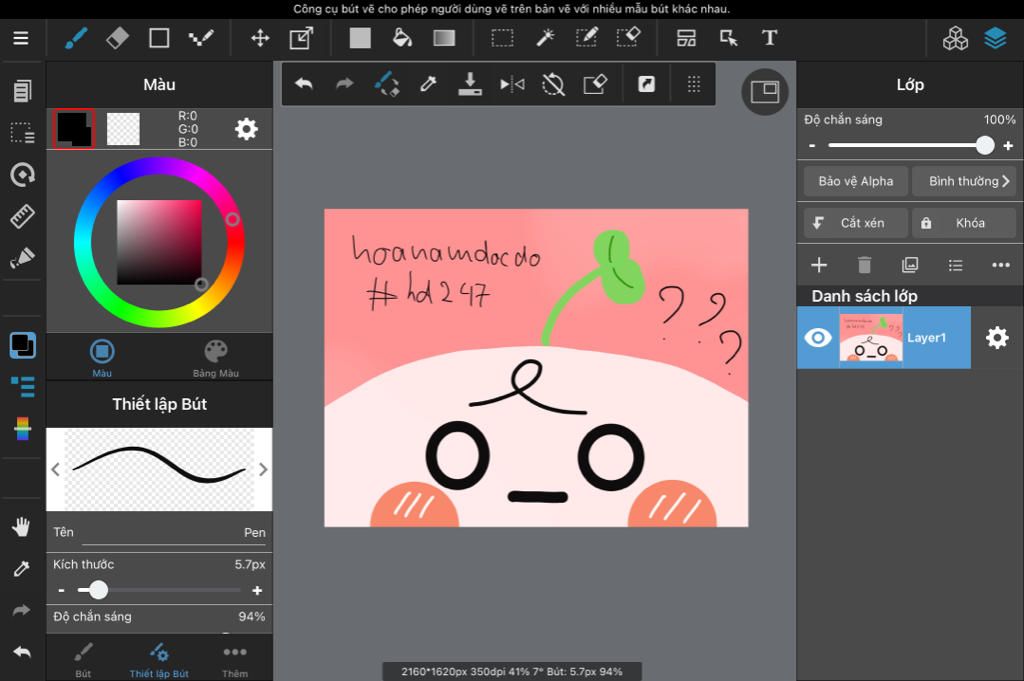The height and width of the screenshot is (681, 1024).
Task: Open the ruler tool in left sidebar
Action: tap(22, 216)
